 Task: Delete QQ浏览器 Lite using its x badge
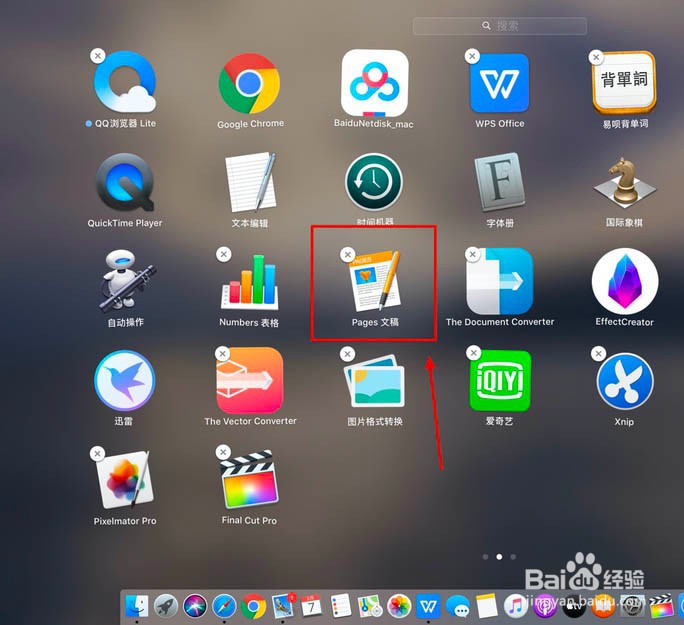pos(98,56)
